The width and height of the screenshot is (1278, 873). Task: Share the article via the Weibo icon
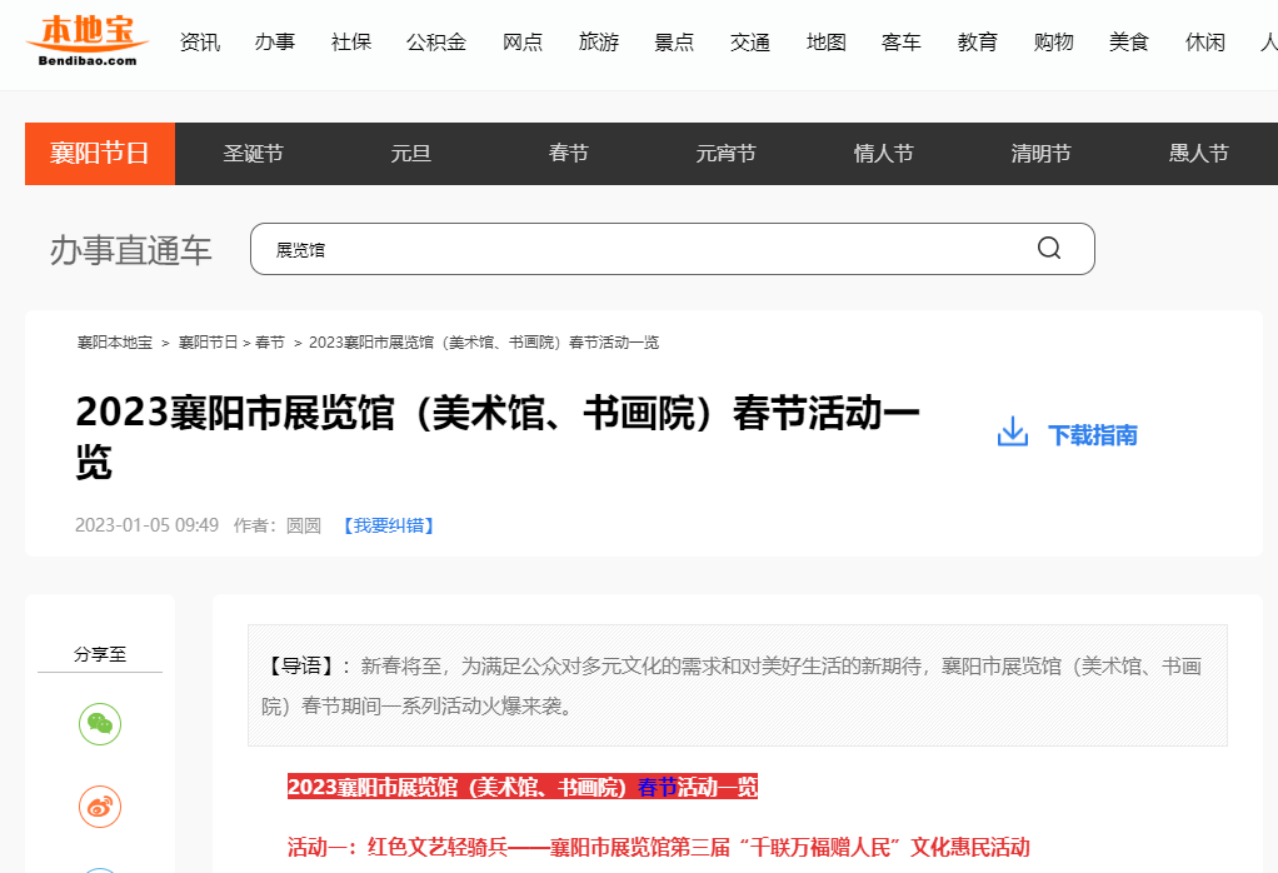point(99,805)
